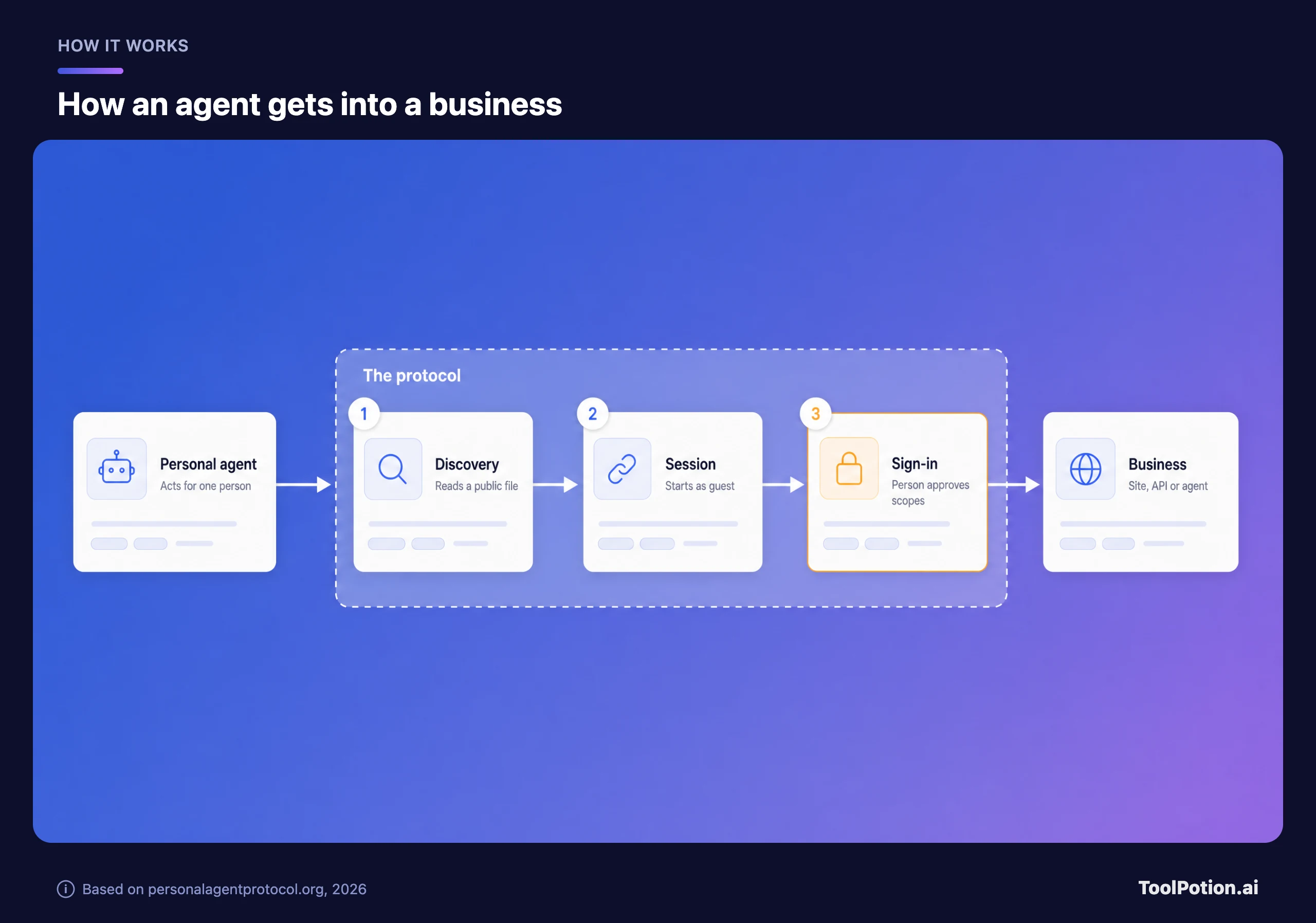The height and width of the screenshot is (923, 1316).
Task: Click the orange padlock Sign-in icon
Action: (x=849, y=468)
